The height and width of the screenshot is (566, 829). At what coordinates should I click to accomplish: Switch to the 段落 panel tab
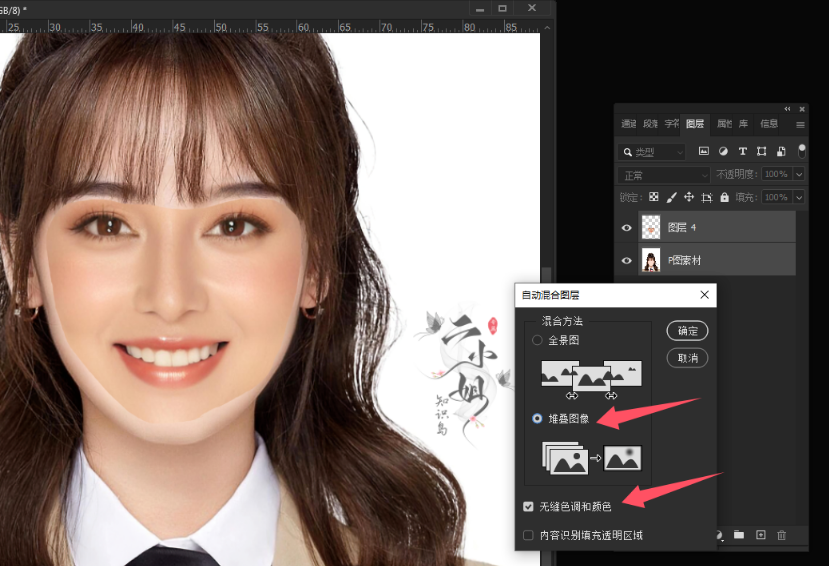[650, 124]
